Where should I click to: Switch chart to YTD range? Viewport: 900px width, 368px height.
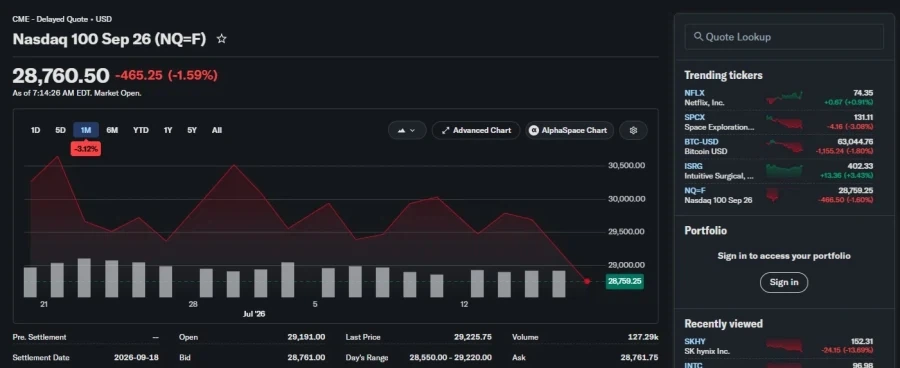point(141,130)
